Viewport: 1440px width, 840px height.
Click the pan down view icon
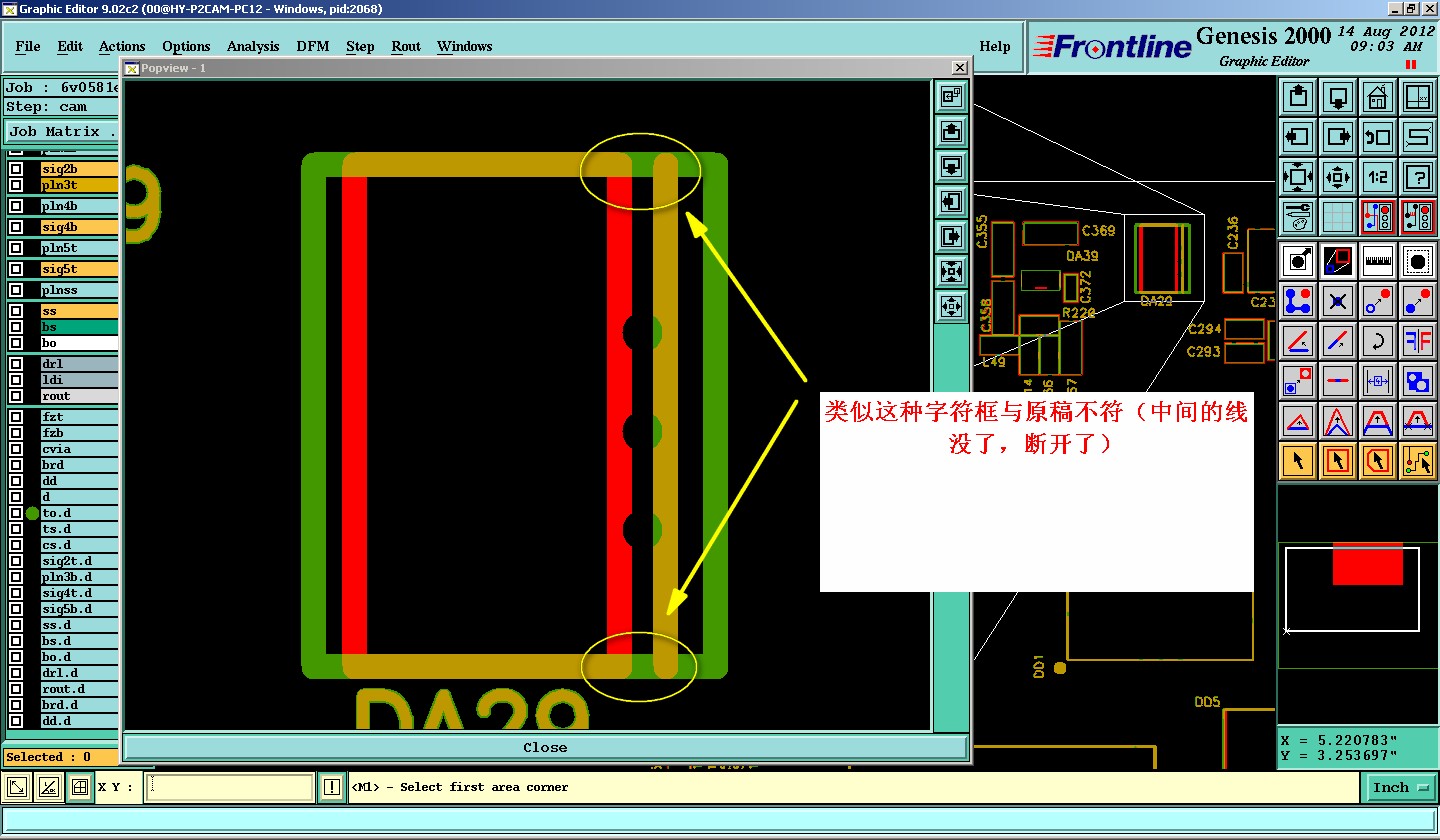(x=1338, y=97)
